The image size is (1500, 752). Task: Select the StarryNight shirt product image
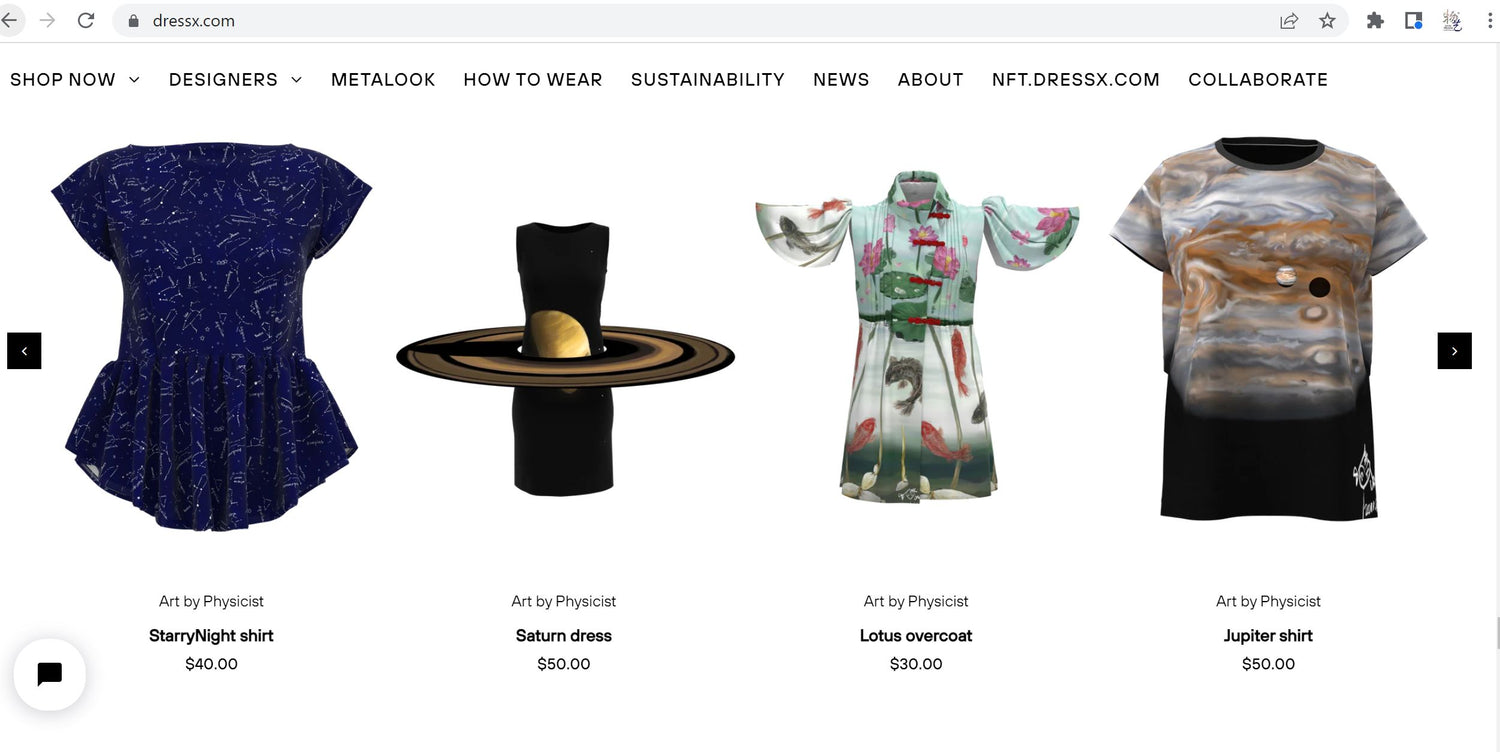coord(212,335)
